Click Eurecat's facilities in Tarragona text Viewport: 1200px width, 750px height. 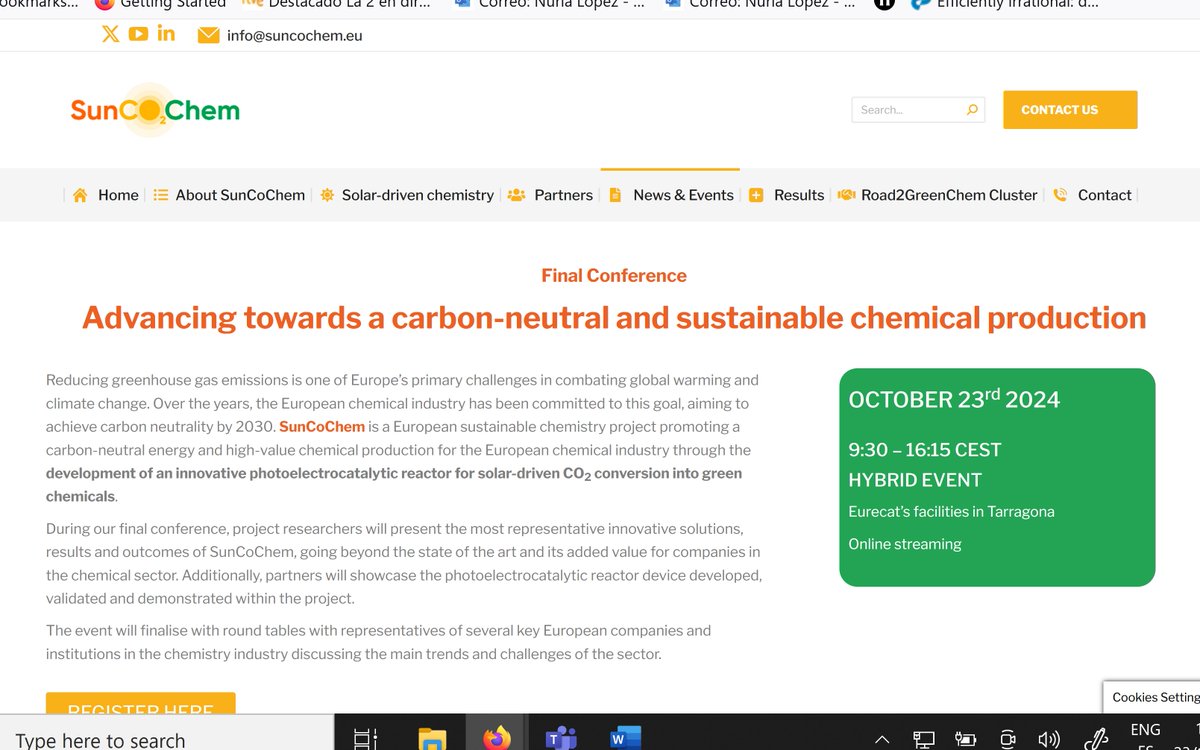click(x=951, y=512)
